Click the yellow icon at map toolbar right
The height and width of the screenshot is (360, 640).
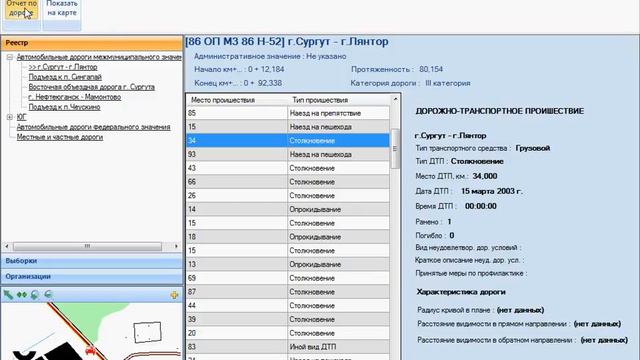tap(174, 295)
